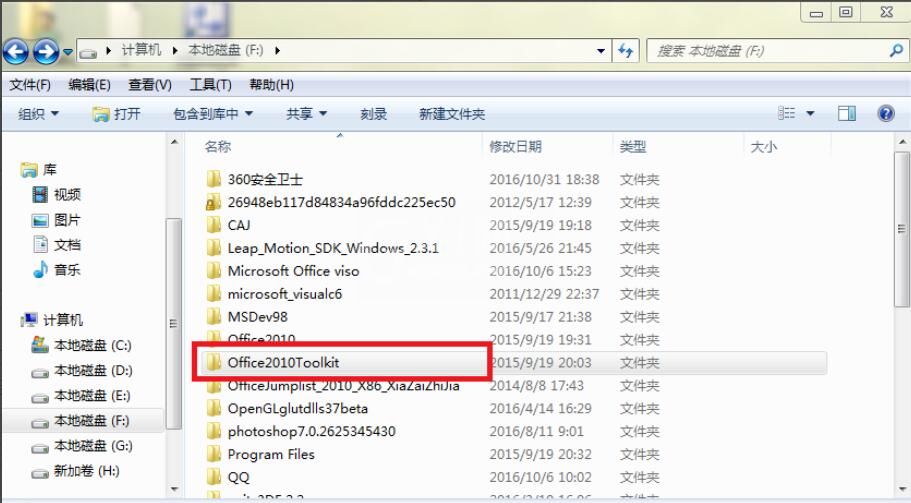Click the Microsoft Office viso folder icon
This screenshot has width=911, height=503.
pos(213,271)
